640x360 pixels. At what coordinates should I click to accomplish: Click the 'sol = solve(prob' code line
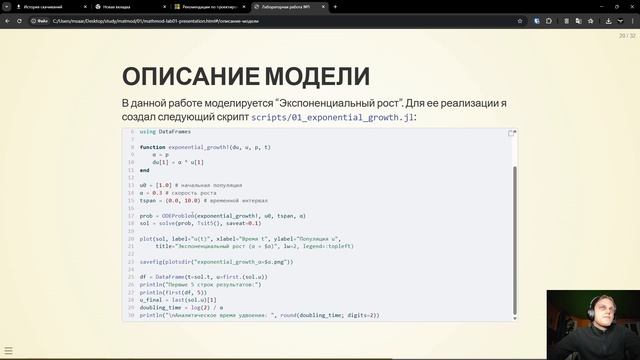(200, 223)
